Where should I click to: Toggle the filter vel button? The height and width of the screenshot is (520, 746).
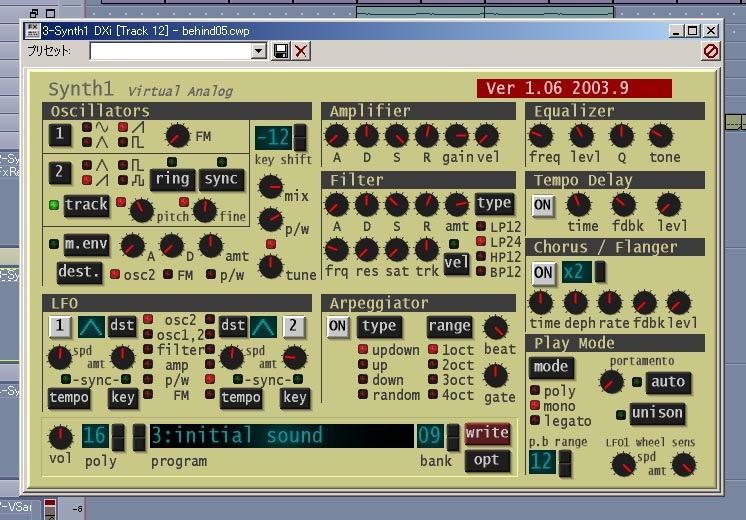(456, 263)
